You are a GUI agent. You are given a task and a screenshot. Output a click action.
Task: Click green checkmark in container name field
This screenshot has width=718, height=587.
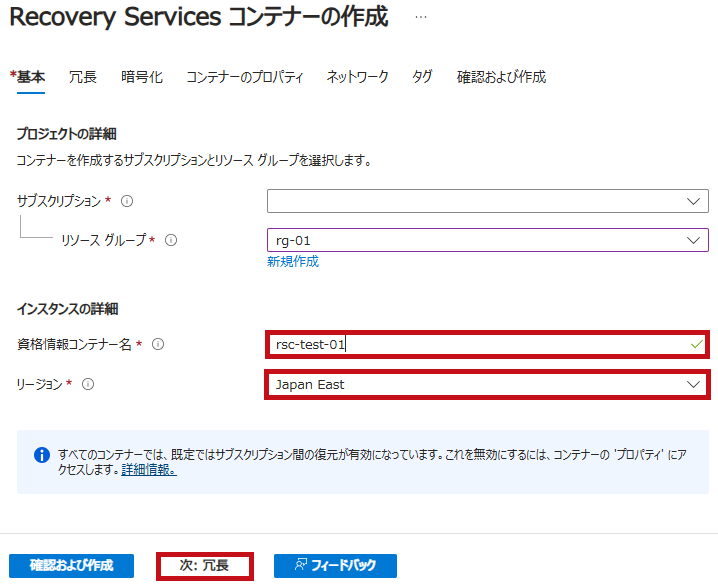point(696,344)
